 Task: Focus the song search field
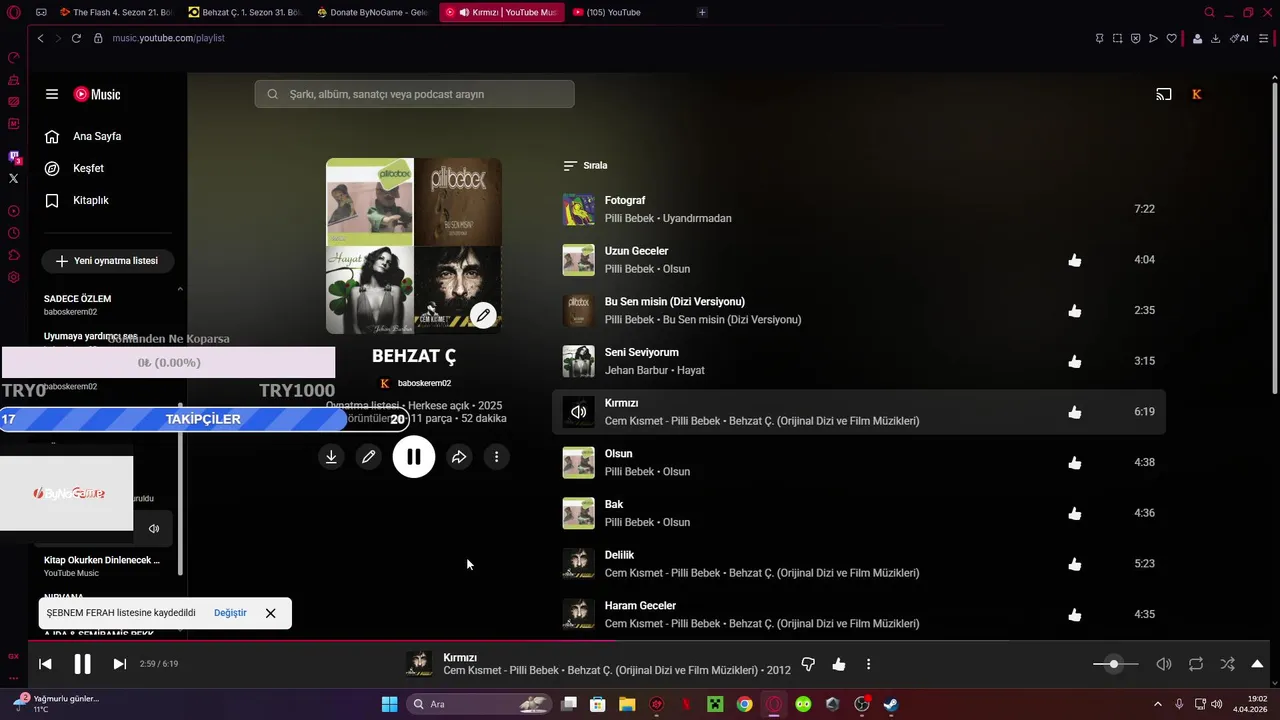pyautogui.click(x=415, y=94)
